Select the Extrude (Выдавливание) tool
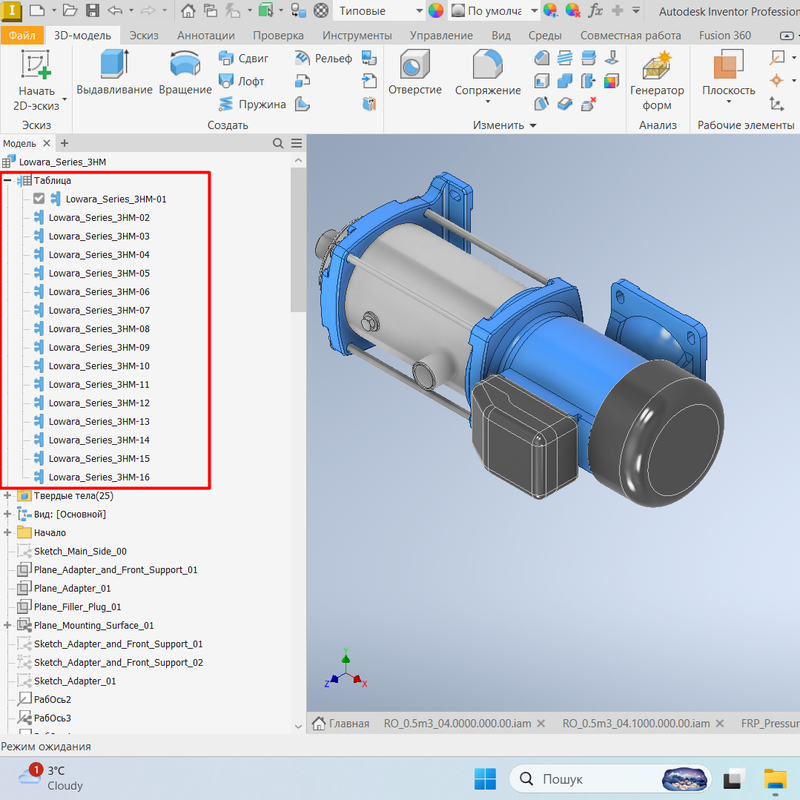The height and width of the screenshot is (800, 800). tap(114, 72)
